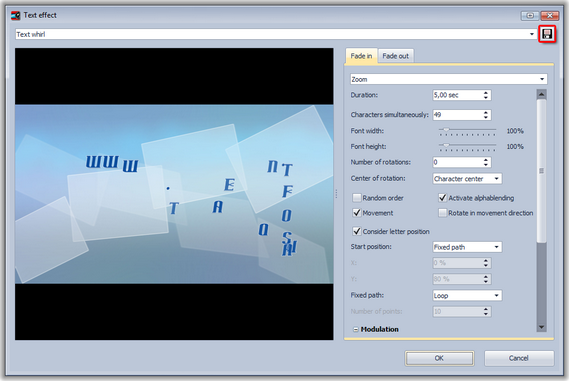This screenshot has height=381, width=569.
Task: Click the Font width 100% value
Action: [x=515, y=131]
